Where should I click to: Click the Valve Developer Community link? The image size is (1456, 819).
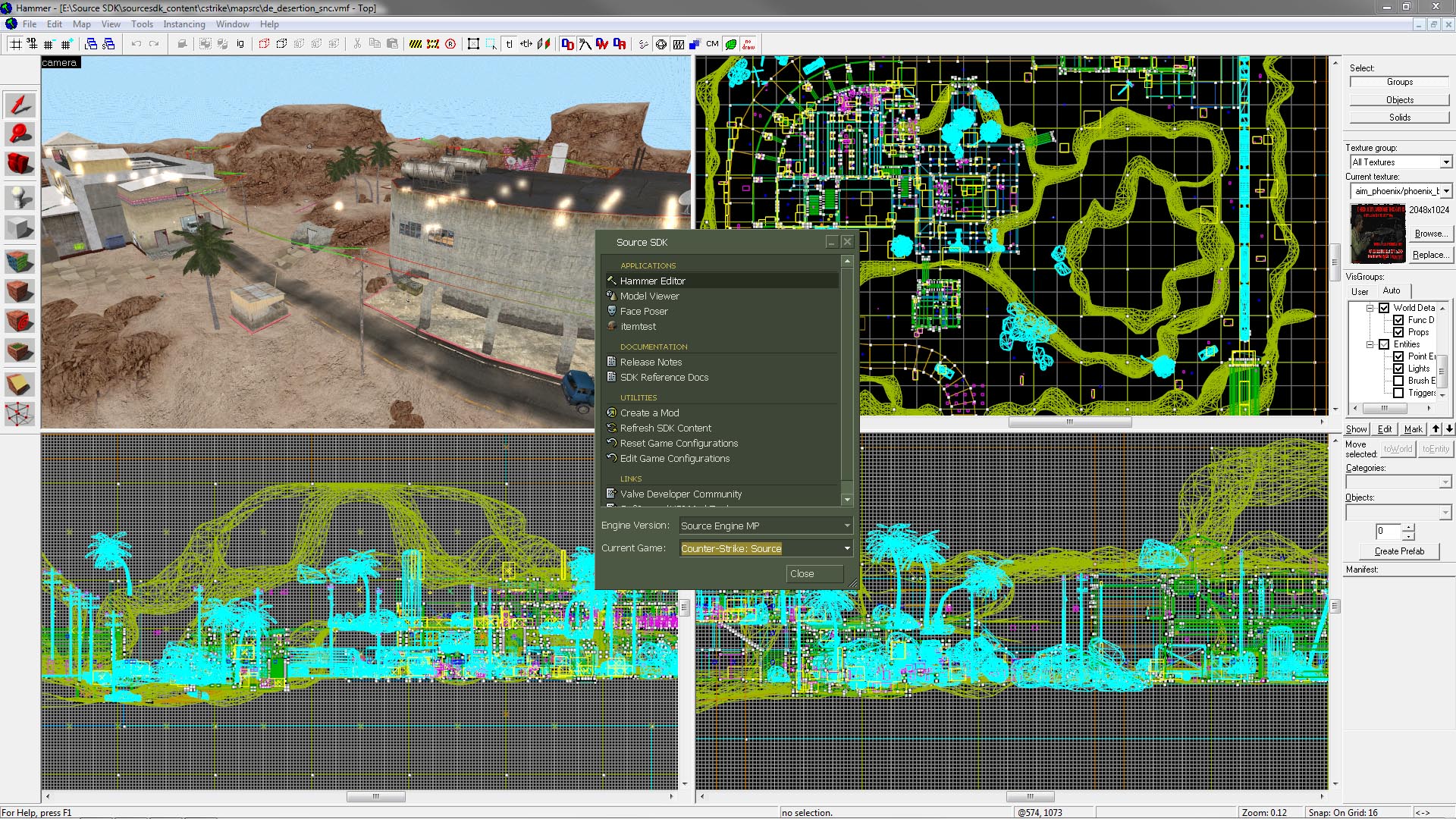(x=681, y=493)
